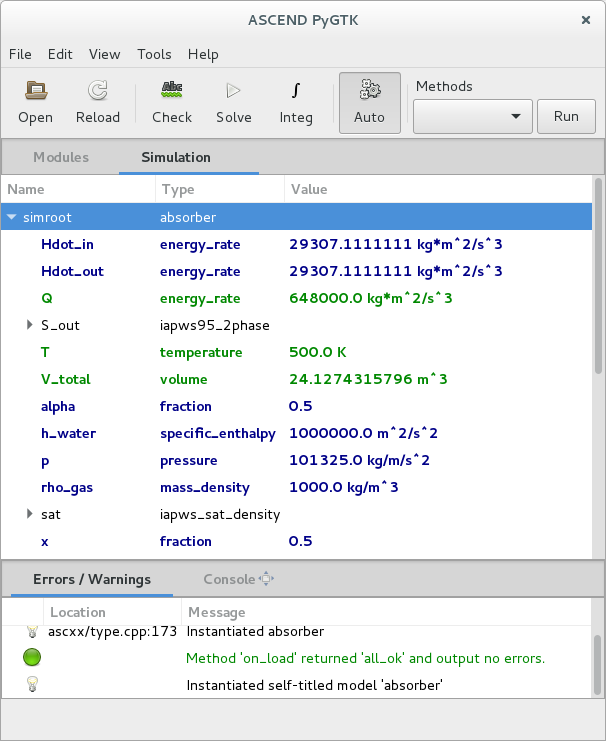The width and height of the screenshot is (606, 741).
Task: Expand the sat tree node
Action: [x=30, y=514]
